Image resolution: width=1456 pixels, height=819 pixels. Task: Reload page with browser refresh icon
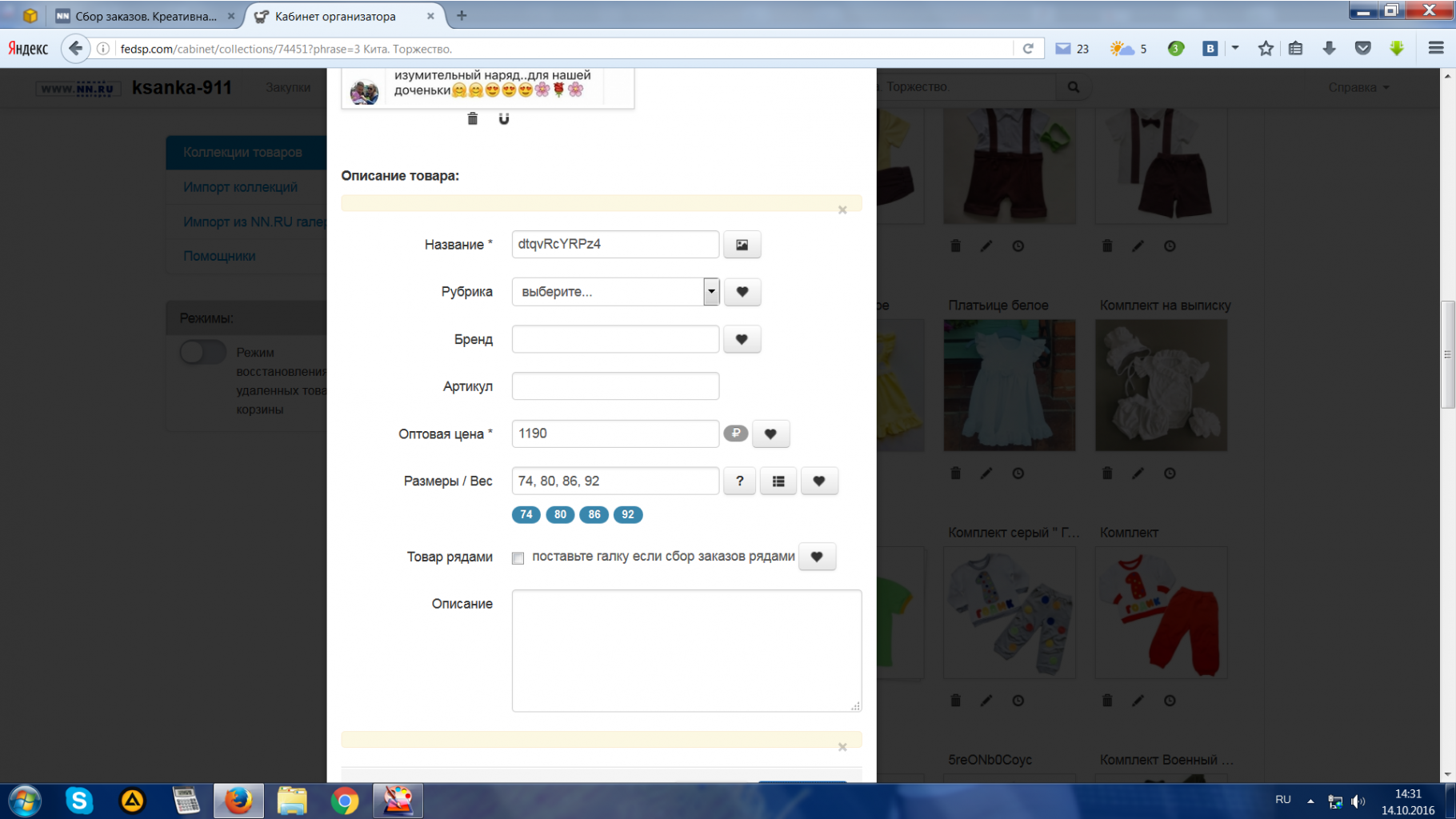(1028, 49)
